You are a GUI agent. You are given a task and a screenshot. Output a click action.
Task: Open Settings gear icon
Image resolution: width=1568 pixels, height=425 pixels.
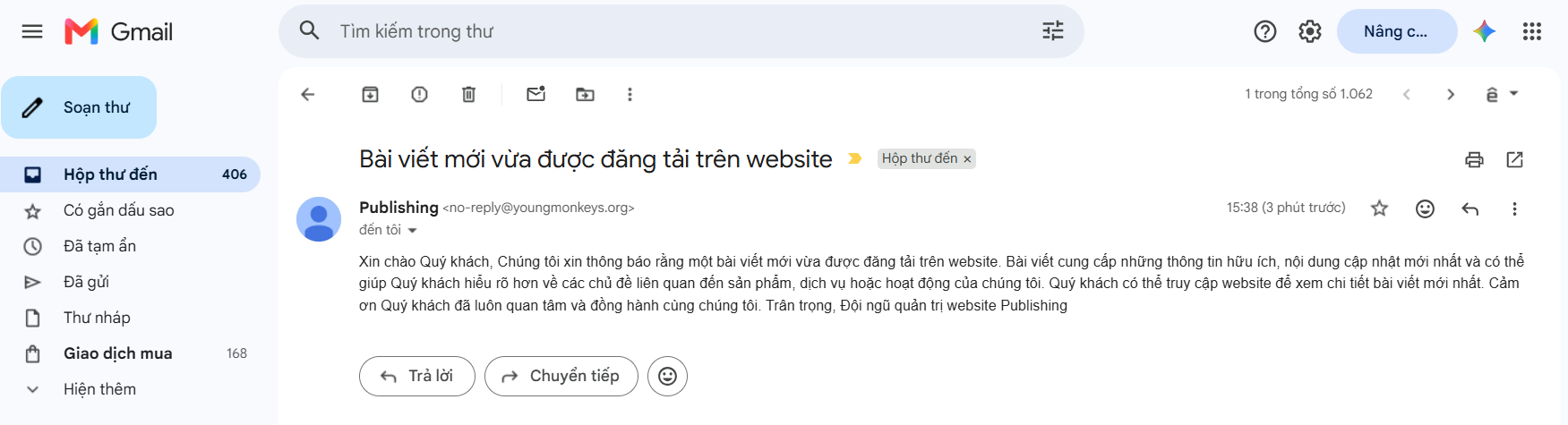(x=1310, y=31)
